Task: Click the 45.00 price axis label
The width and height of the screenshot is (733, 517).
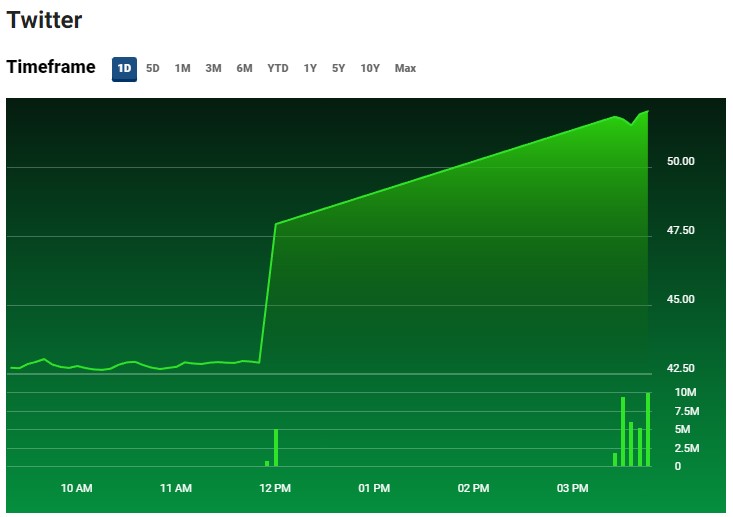Action: pyautogui.click(x=681, y=299)
